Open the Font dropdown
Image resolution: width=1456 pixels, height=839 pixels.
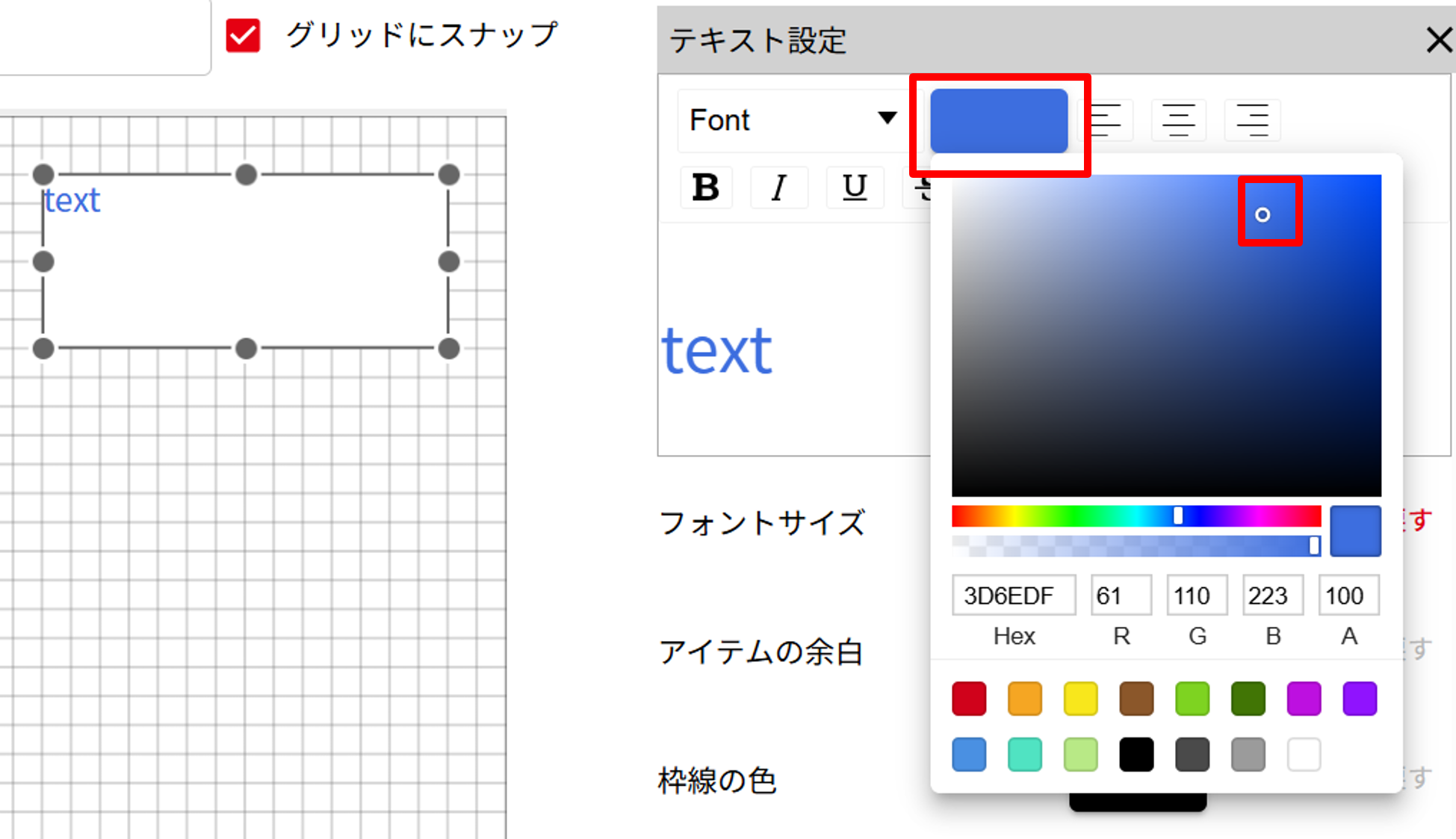tap(793, 120)
